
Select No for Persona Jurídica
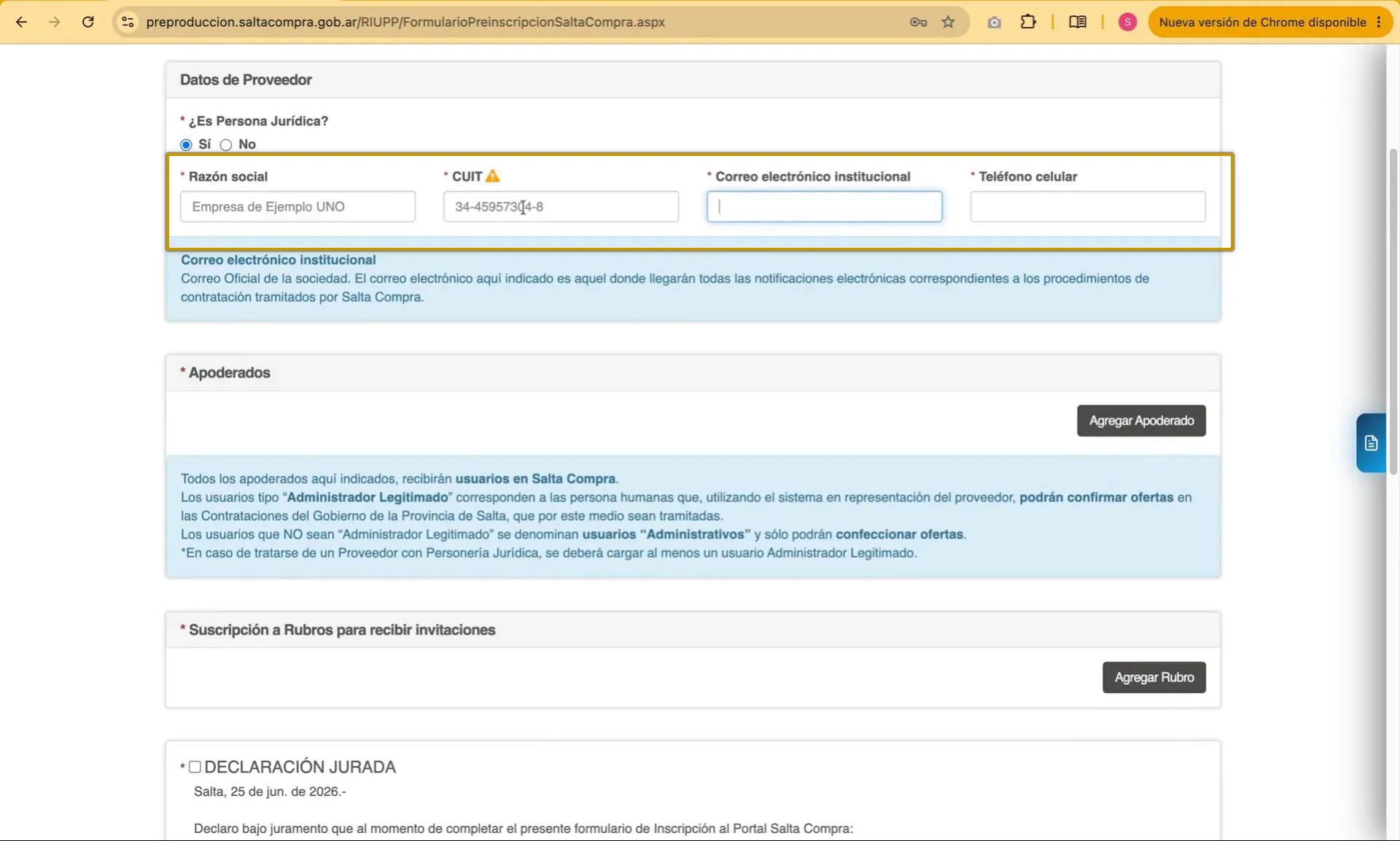pyautogui.click(x=226, y=144)
